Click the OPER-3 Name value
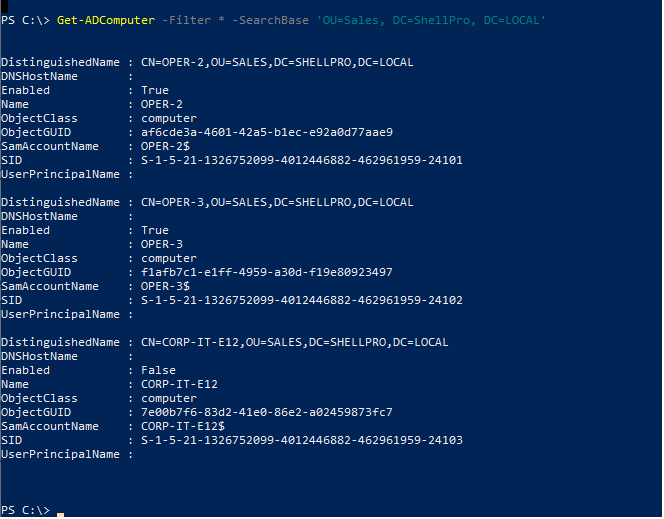Image resolution: width=664 pixels, height=519 pixels. click(162, 244)
